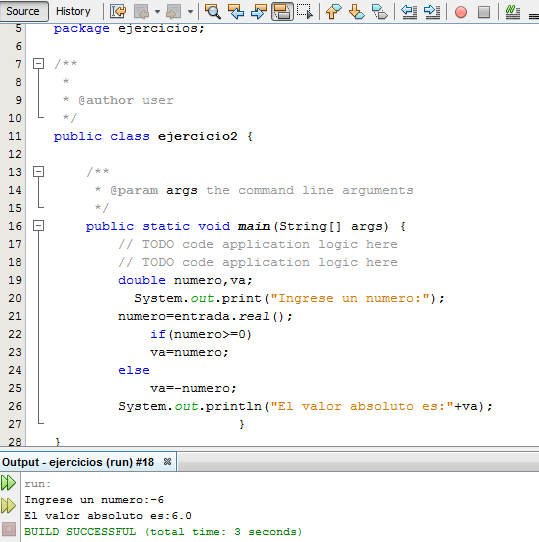The height and width of the screenshot is (542, 539).
Task: Collapse the main method code fold
Action: (38, 226)
